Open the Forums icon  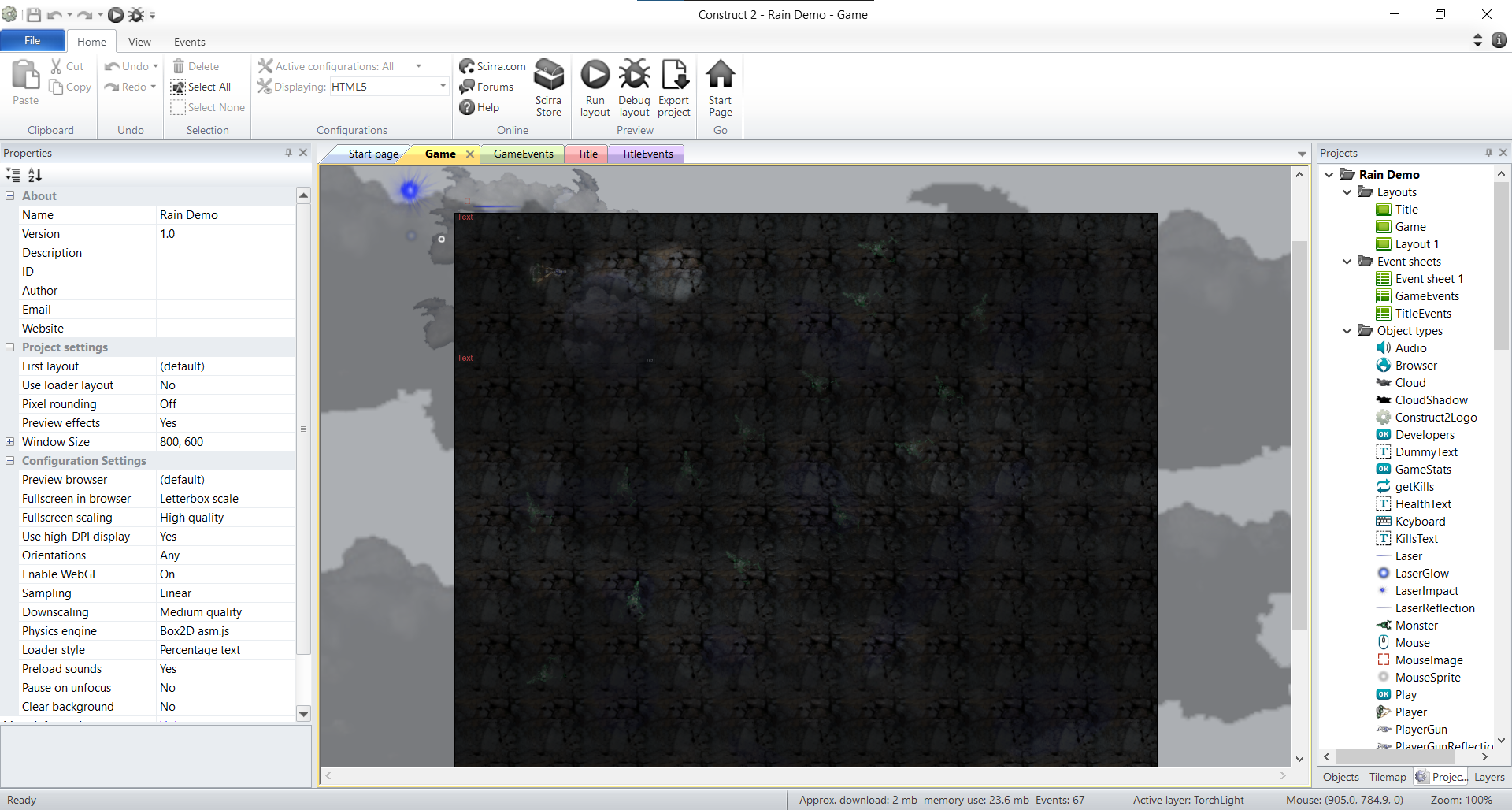coord(467,87)
